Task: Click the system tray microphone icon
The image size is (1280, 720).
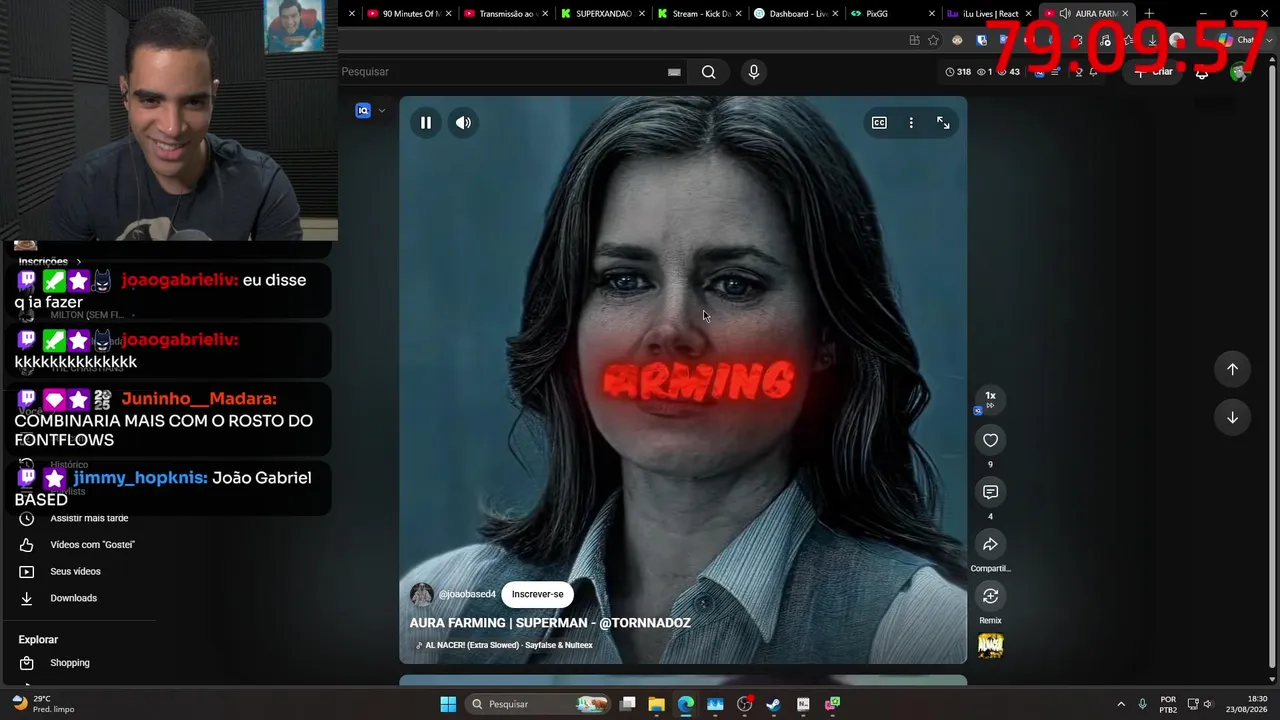Action: (1142, 704)
